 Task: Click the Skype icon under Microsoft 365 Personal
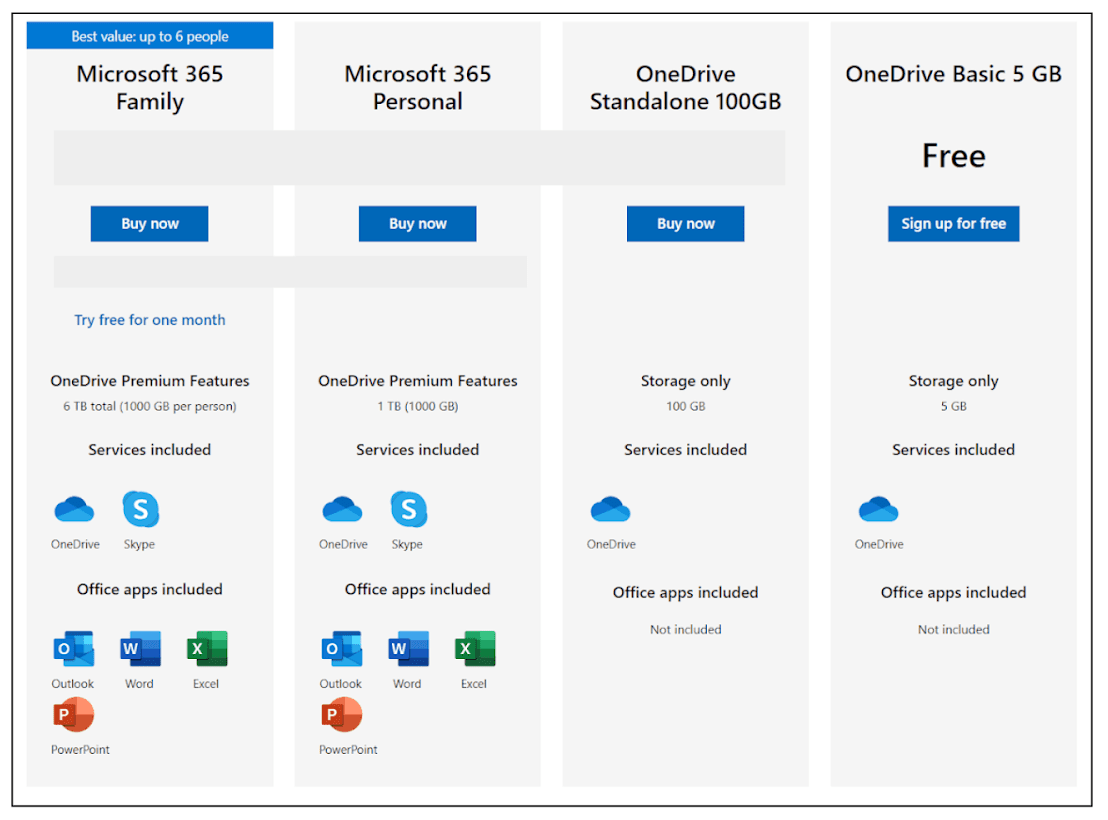click(x=408, y=510)
